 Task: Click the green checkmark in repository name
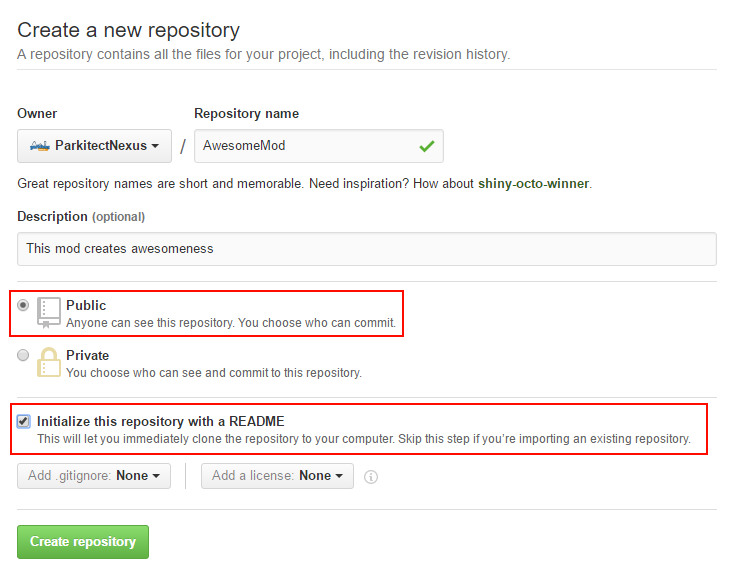click(426, 146)
